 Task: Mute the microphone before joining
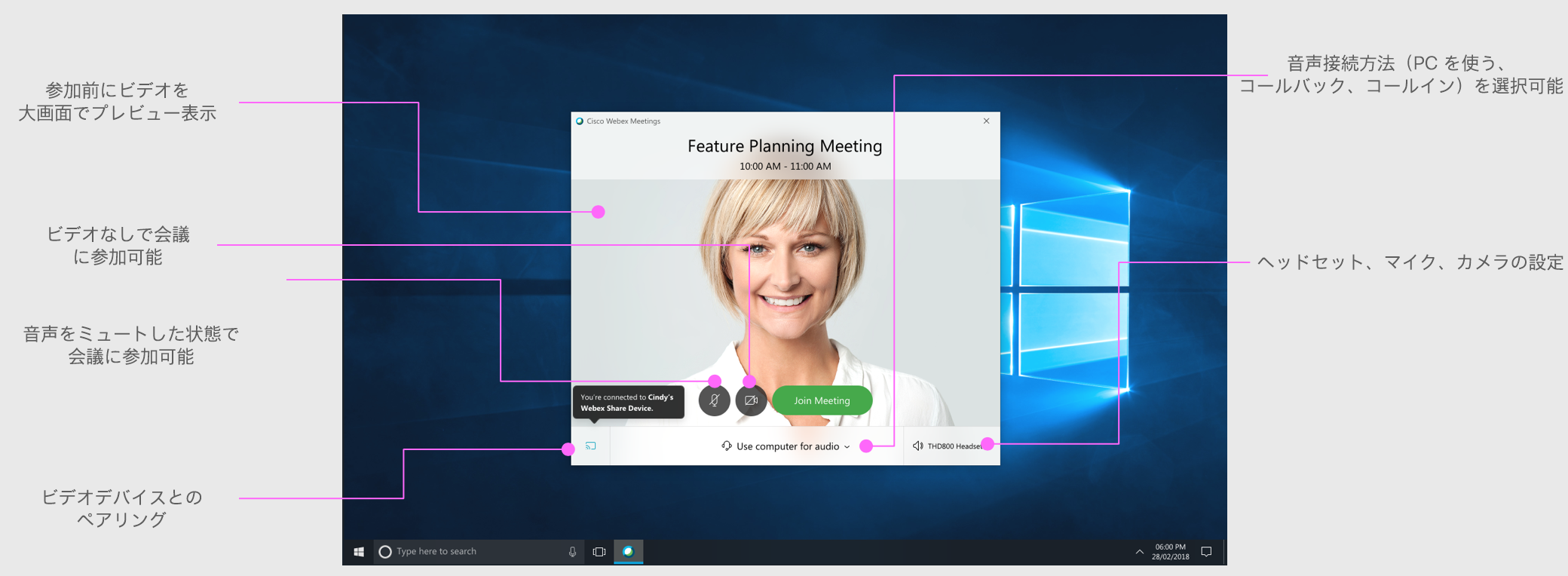tap(714, 401)
